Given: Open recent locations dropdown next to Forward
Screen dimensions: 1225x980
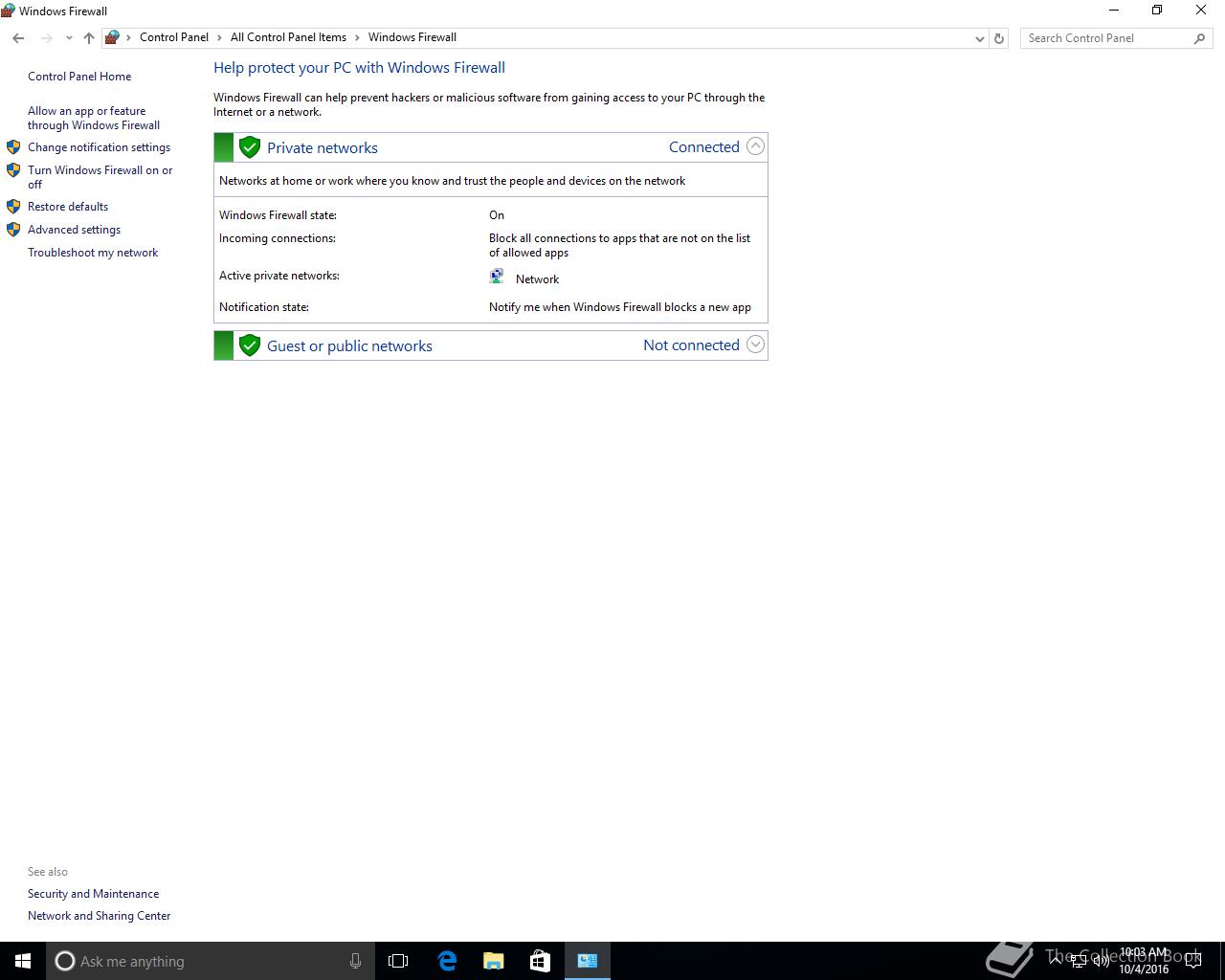Looking at the screenshot, I should tap(69, 38).
